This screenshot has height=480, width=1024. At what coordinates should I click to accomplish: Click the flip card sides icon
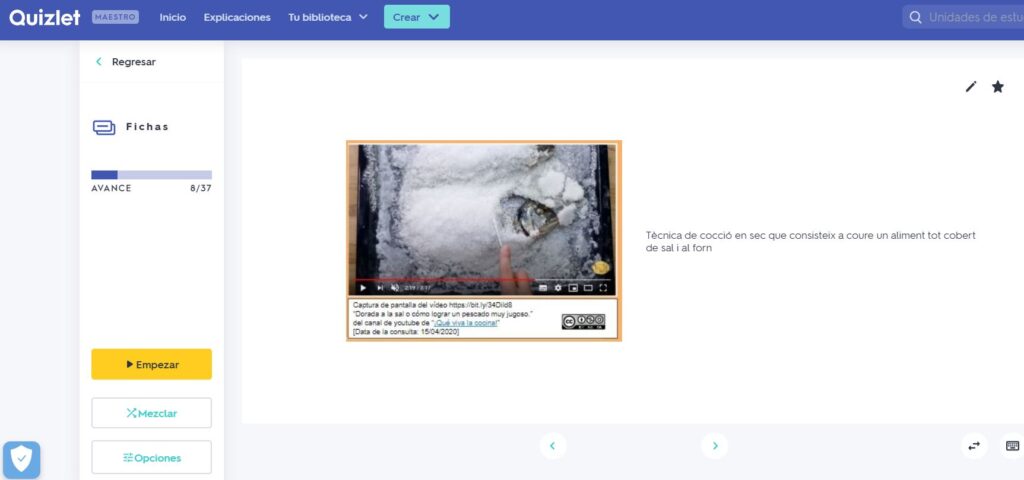click(974, 446)
